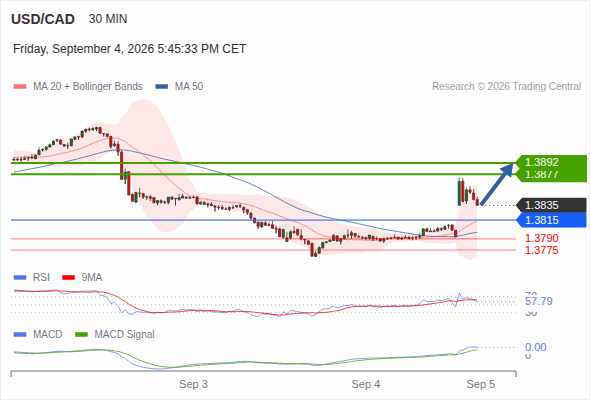
Task: Click the 9MA red legend swatch
Action: point(68,278)
